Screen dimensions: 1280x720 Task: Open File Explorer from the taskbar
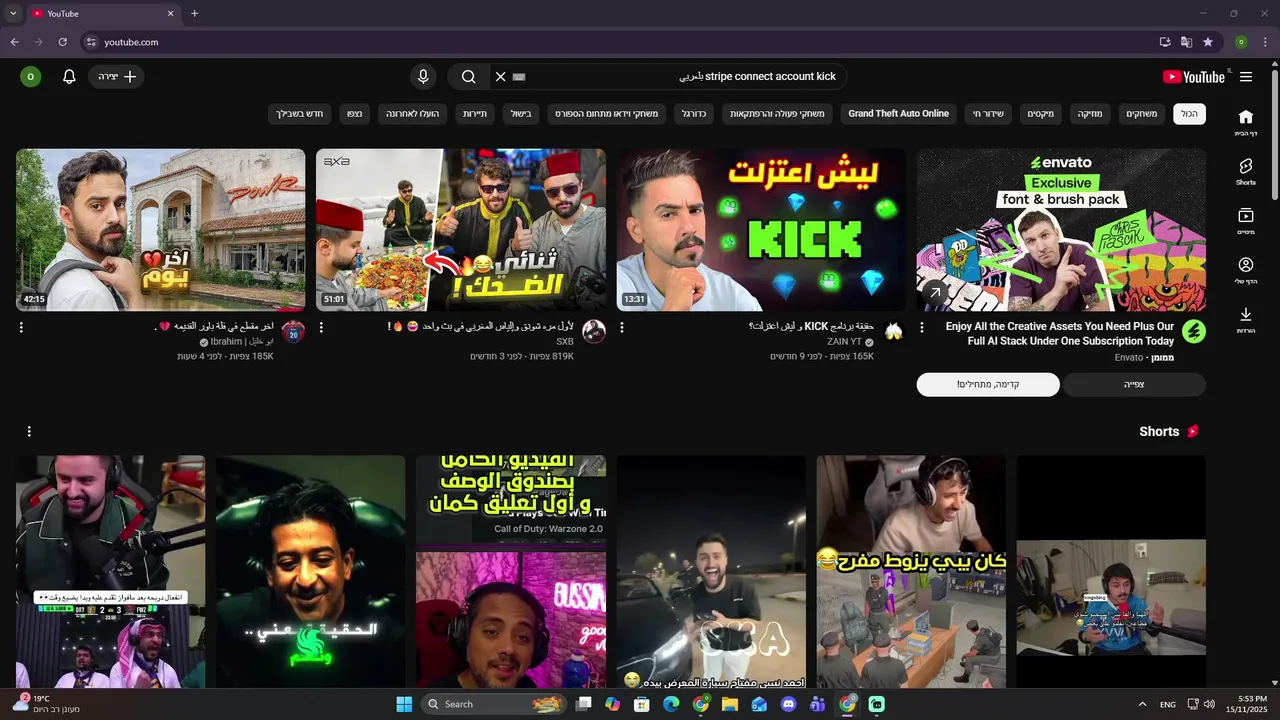[730, 704]
